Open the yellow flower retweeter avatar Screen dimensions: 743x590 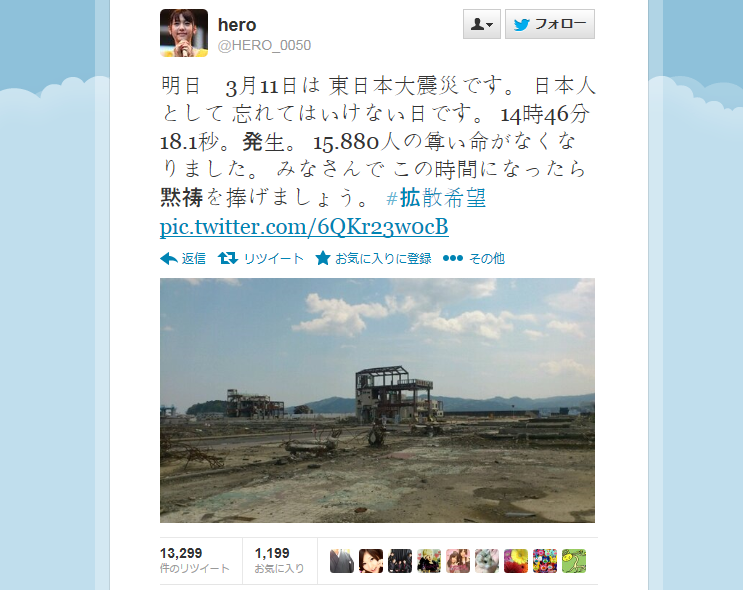(516, 561)
